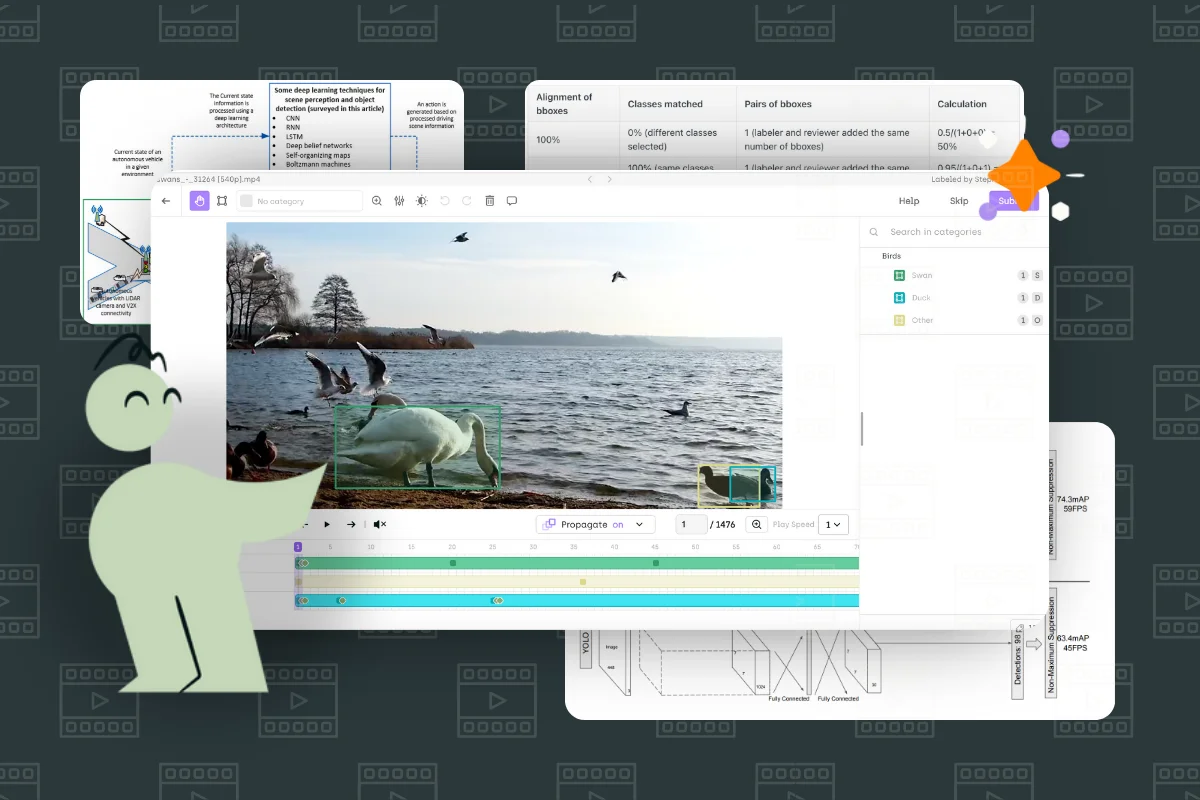Skip the current labeling task

point(959,200)
